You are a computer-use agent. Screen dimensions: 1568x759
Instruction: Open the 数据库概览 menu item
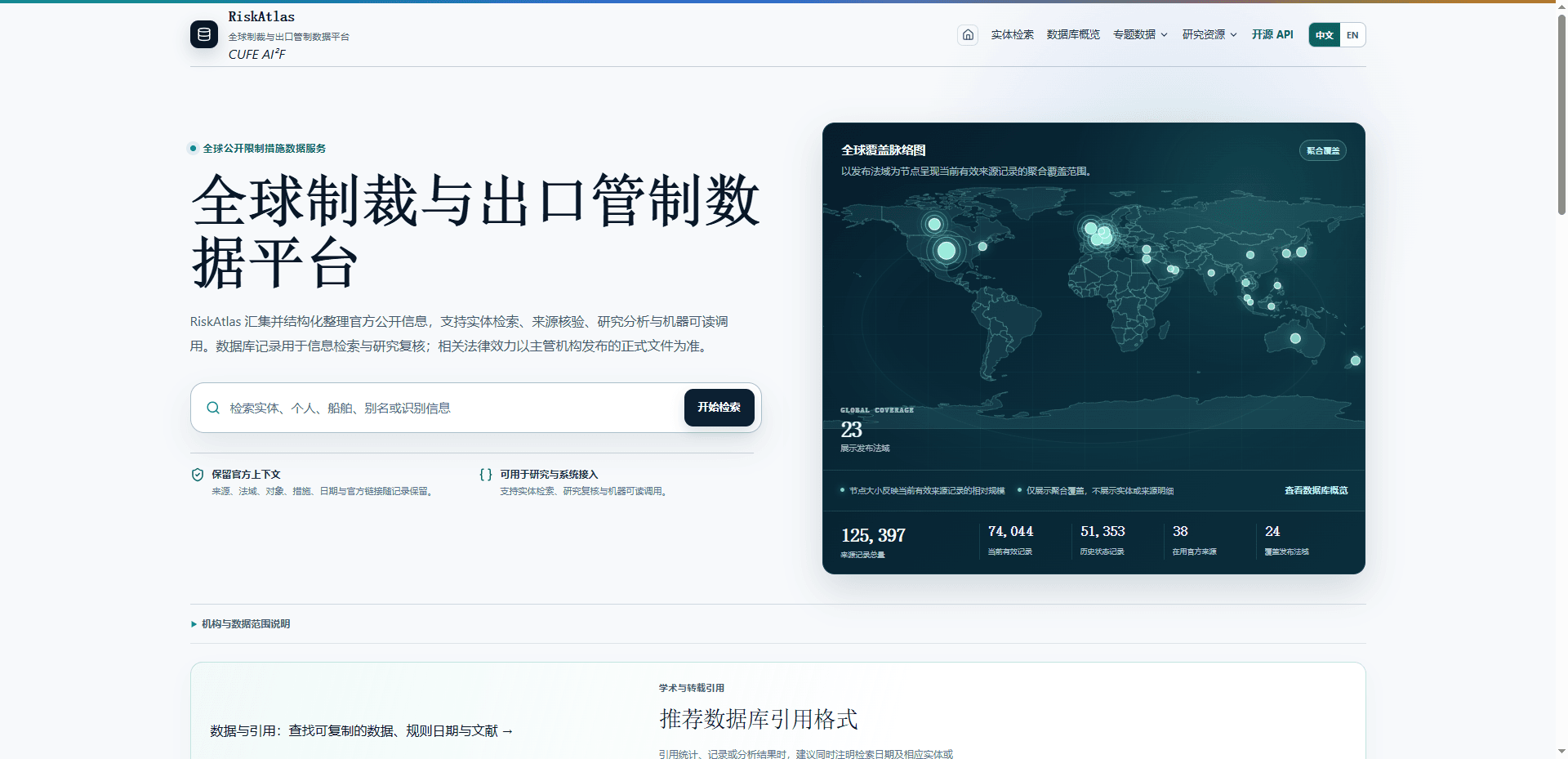(1073, 34)
